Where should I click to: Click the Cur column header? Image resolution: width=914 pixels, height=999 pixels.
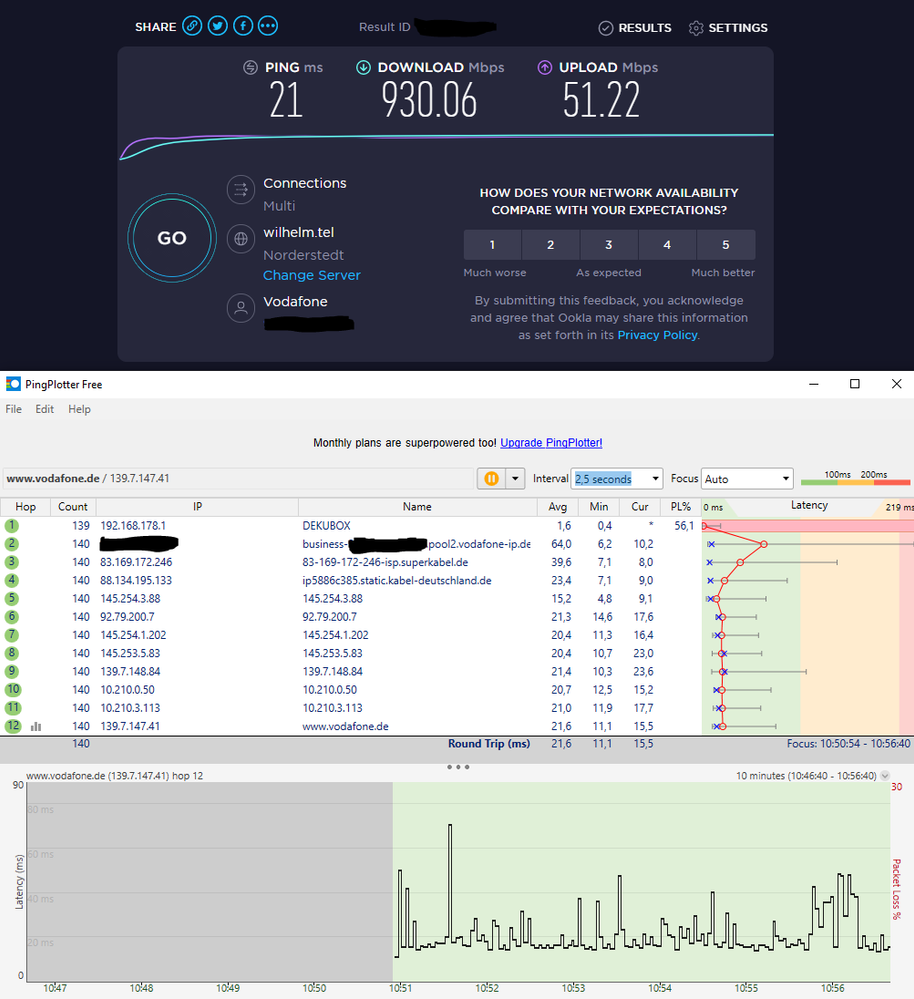click(639, 507)
